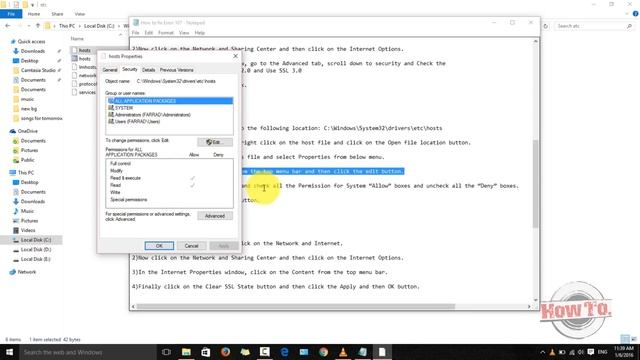Open Quick Access Toolbar customize dropdown

pos(32,4)
